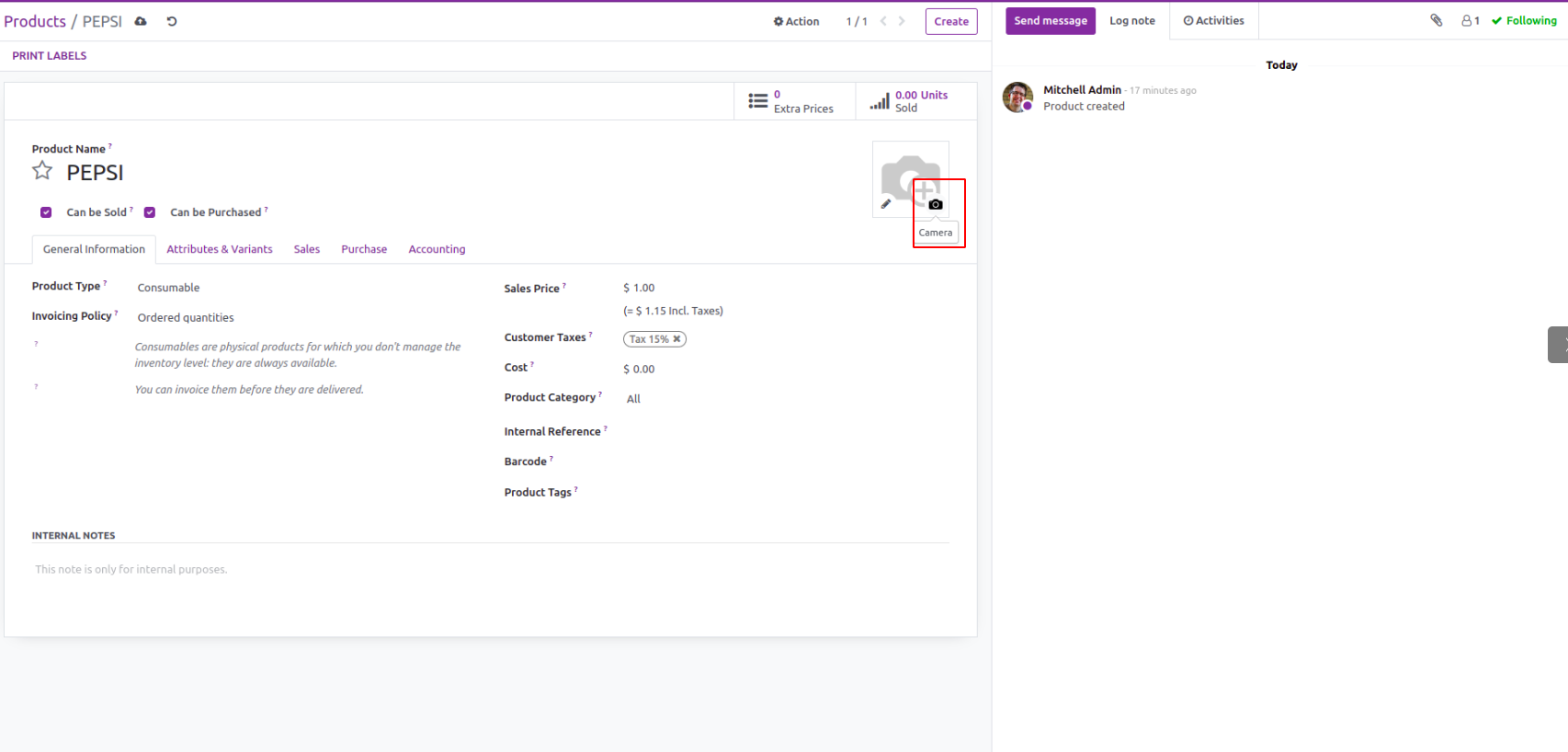The image size is (1568, 752).
Task: Go to previous record arrow
Action: [883, 21]
